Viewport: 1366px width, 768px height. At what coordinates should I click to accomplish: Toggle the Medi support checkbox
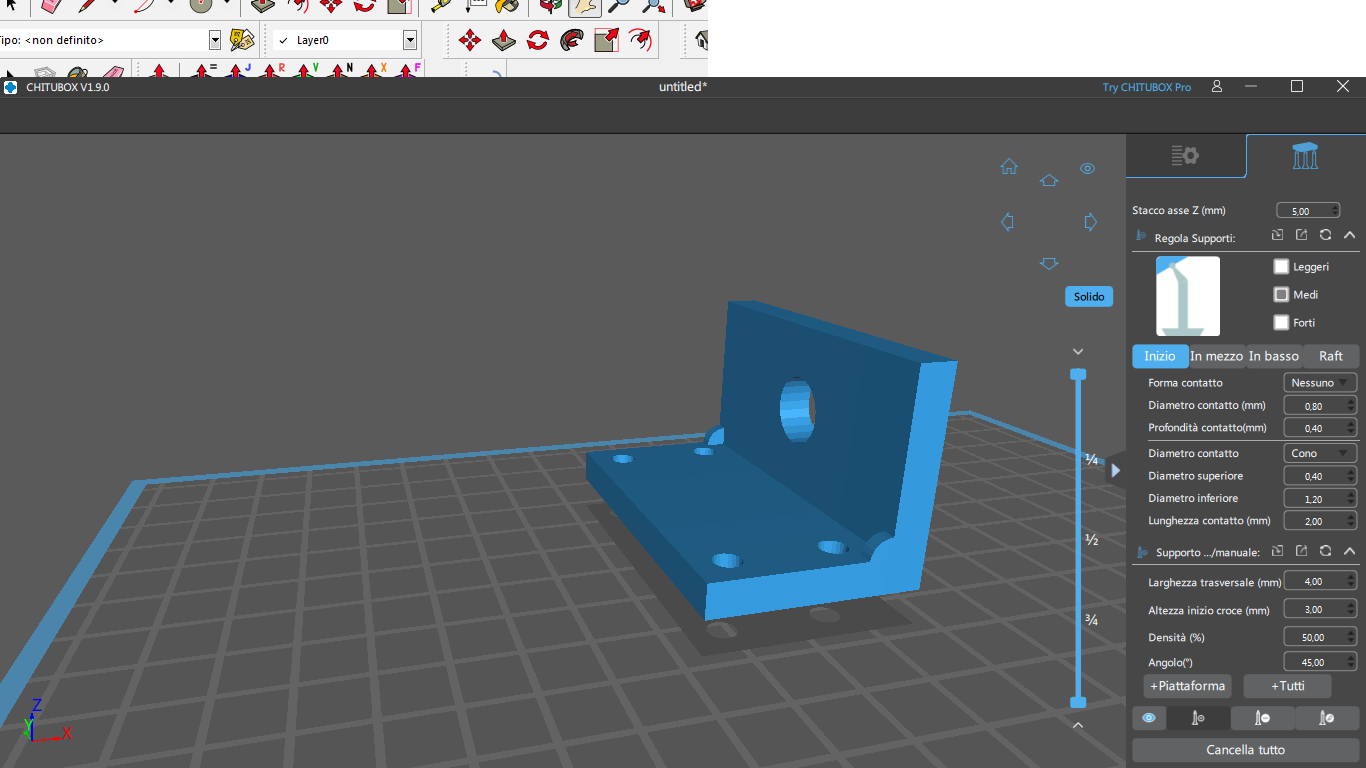(x=1281, y=295)
